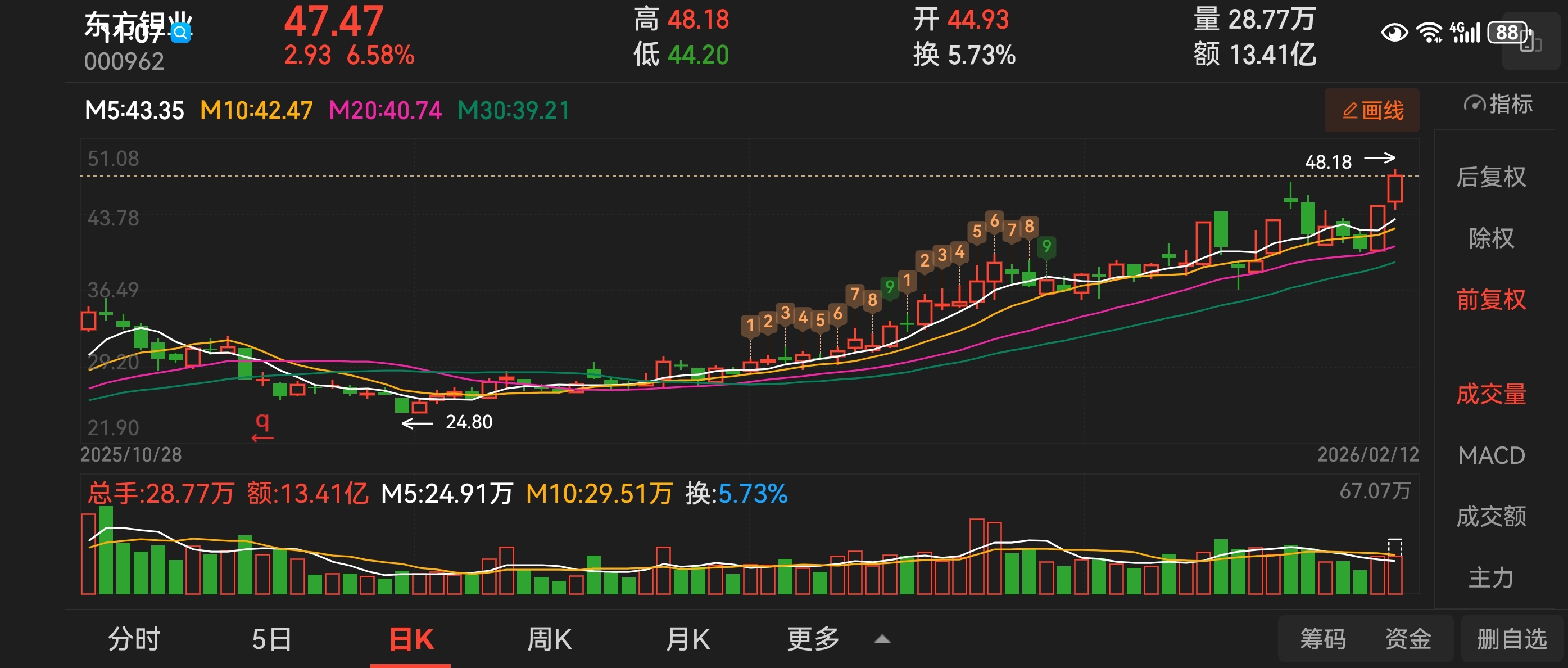
Task: Tap the pink M20:40.74 moving average label
Action: pos(385,110)
